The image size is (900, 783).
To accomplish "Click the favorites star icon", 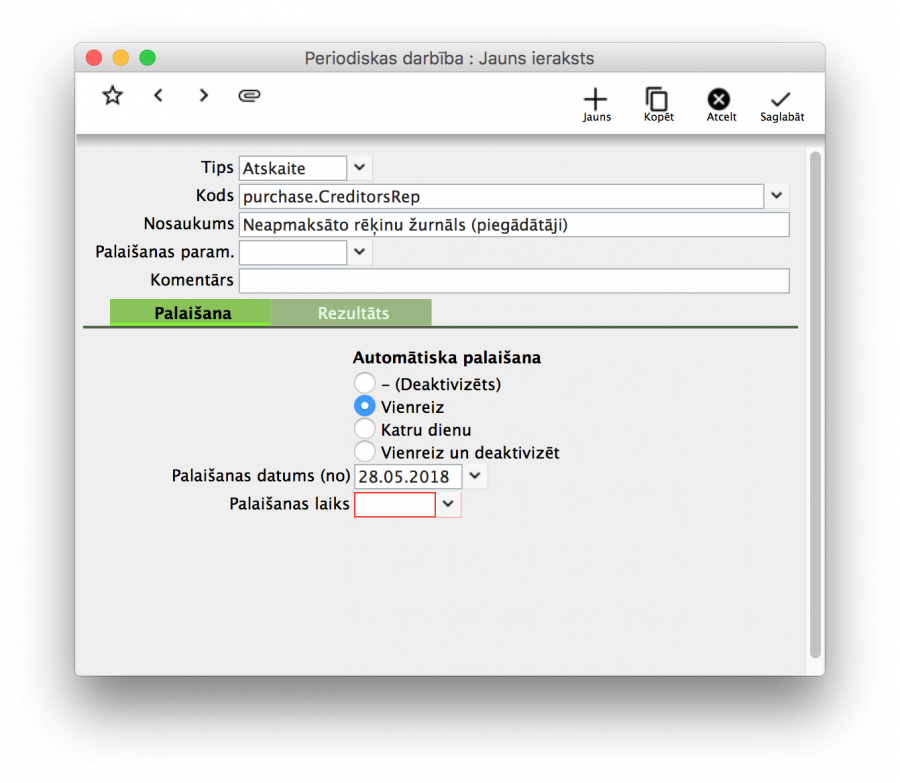I will click(x=112, y=95).
